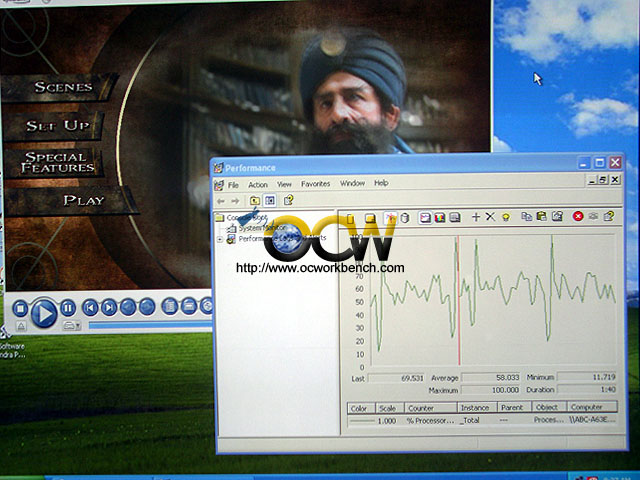640x480 pixels.
Task: Click the Color column header
Action: tap(361, 408)
